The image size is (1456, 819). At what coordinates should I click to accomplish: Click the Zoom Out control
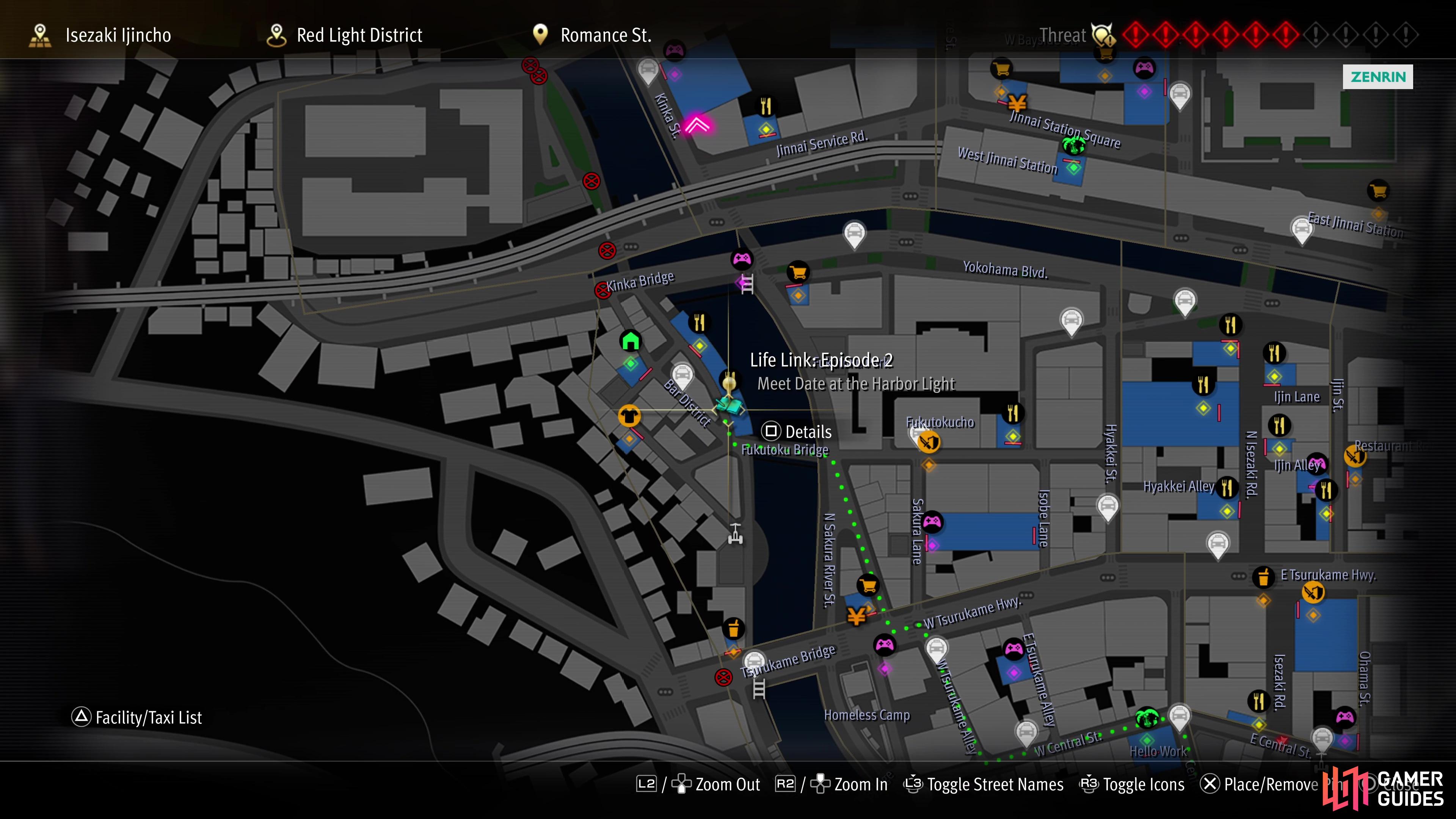(x=698, y=784)
